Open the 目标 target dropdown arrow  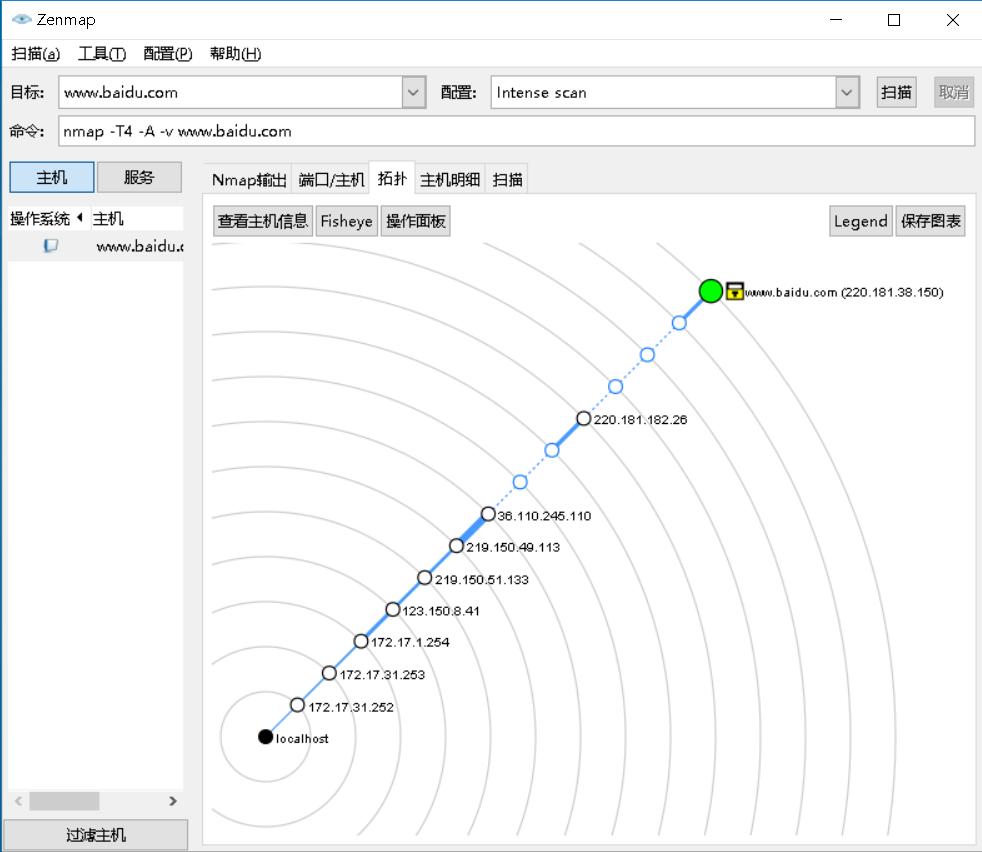click(x=413, y=92)
